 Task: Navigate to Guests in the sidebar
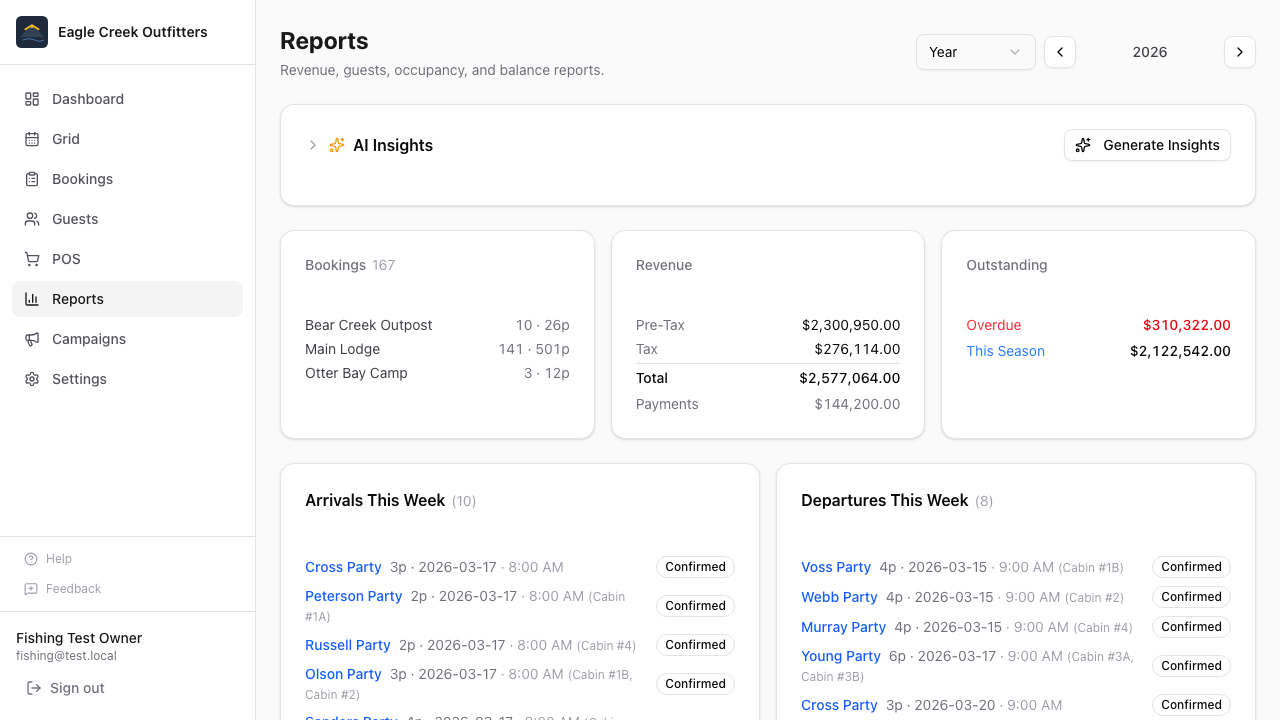(x=73, y=219)
